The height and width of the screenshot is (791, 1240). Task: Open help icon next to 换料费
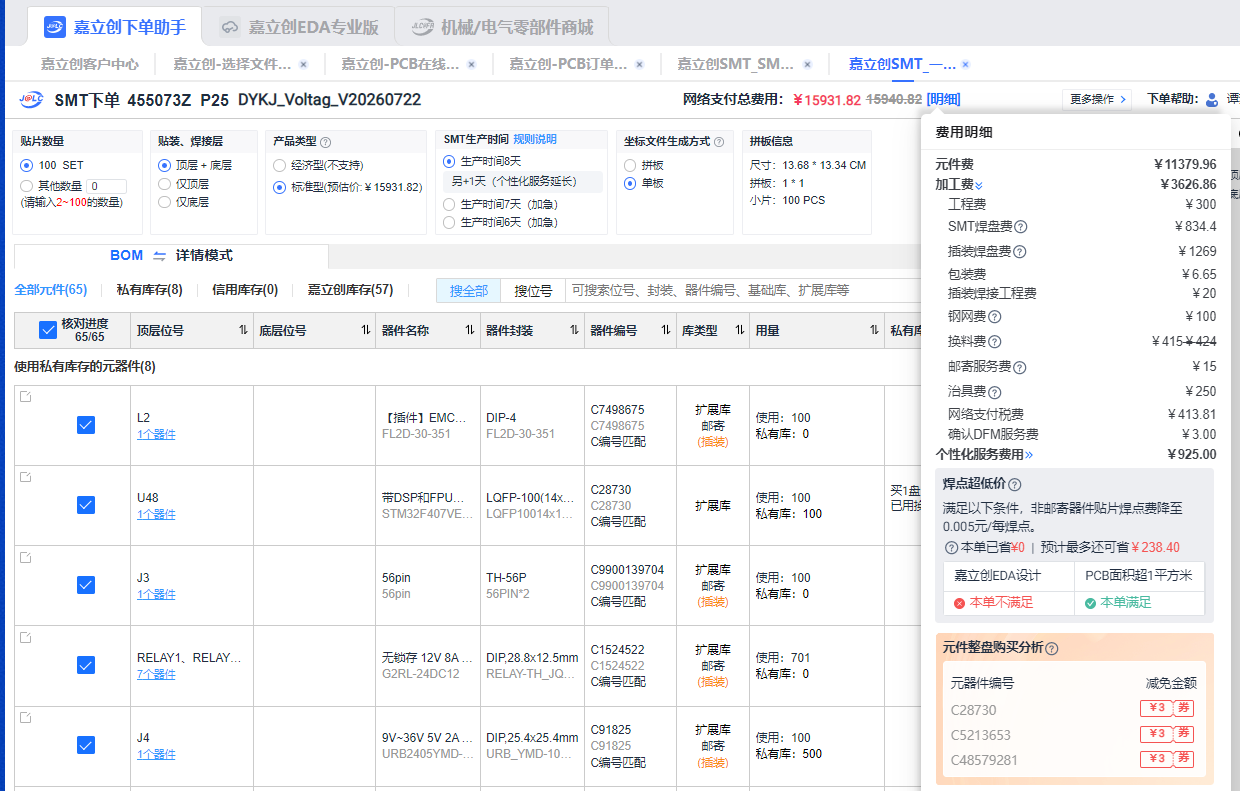994,342
